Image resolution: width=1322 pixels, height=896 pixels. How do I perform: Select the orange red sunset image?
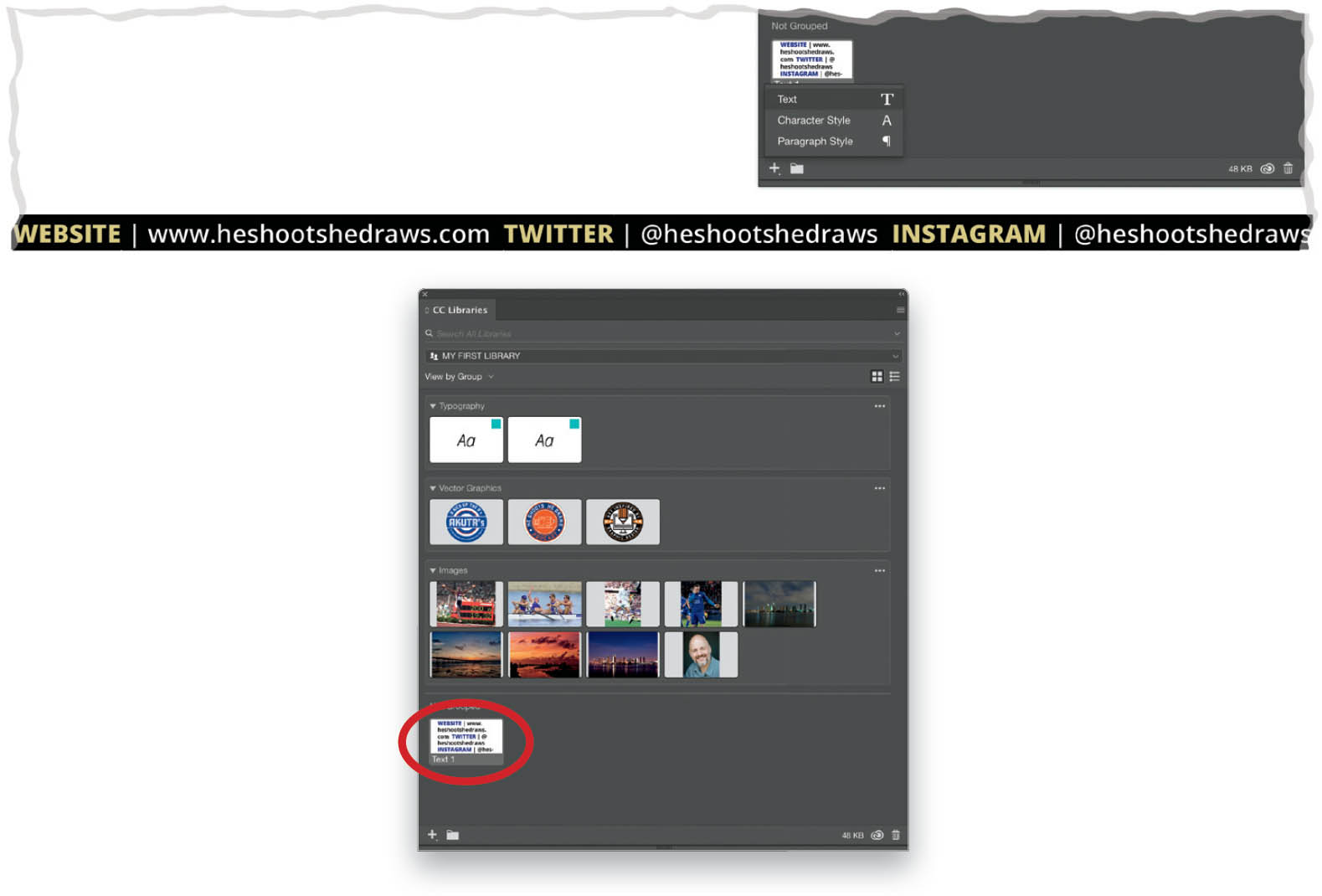coord(544,654)
